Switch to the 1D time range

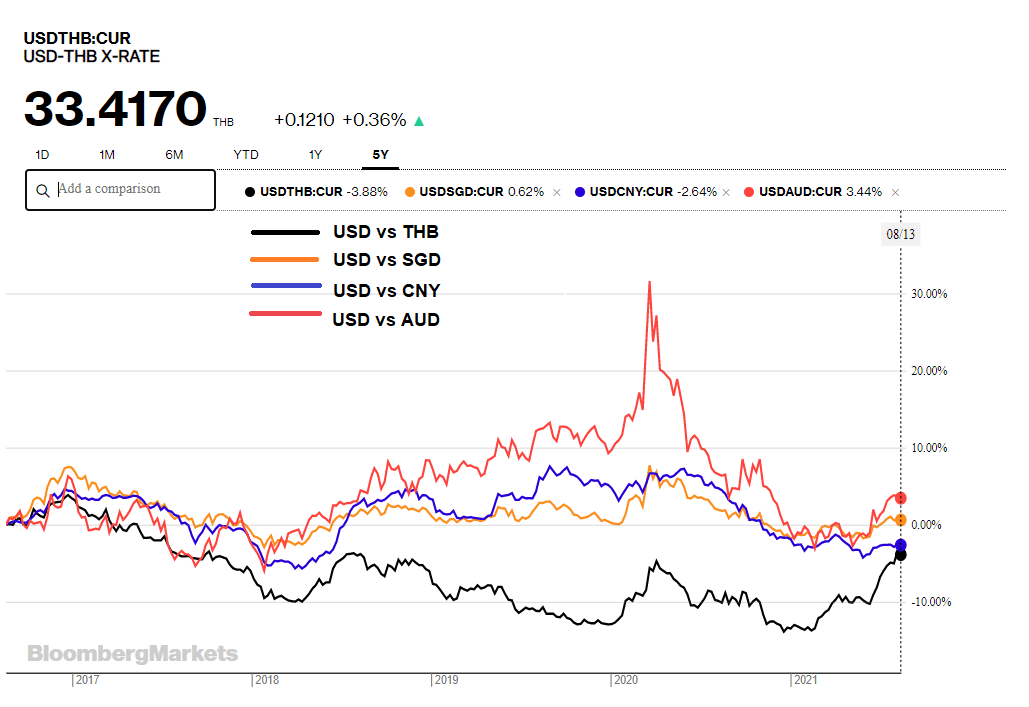(42, 154)
